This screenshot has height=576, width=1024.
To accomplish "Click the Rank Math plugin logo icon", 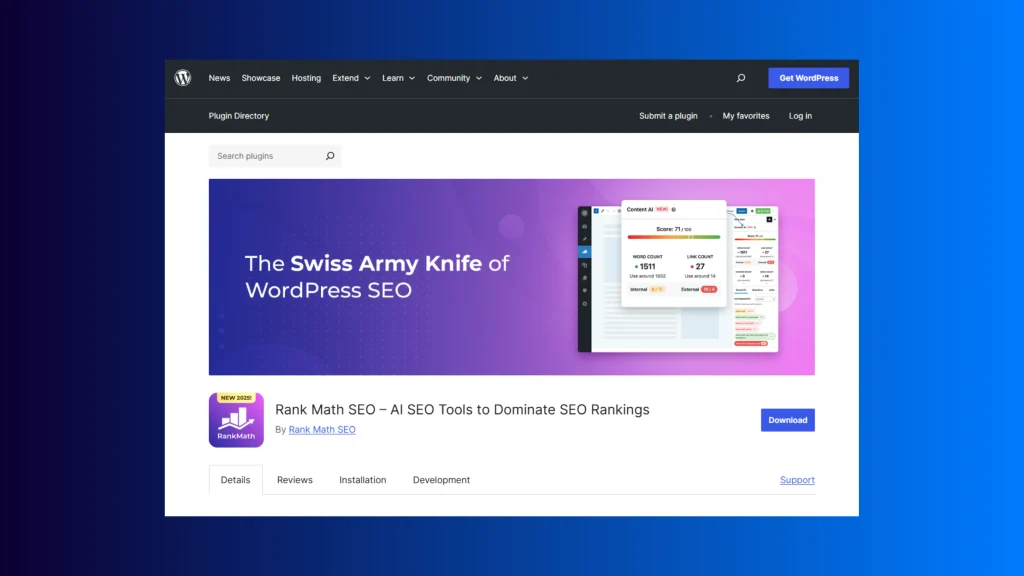I will point(236,420).
